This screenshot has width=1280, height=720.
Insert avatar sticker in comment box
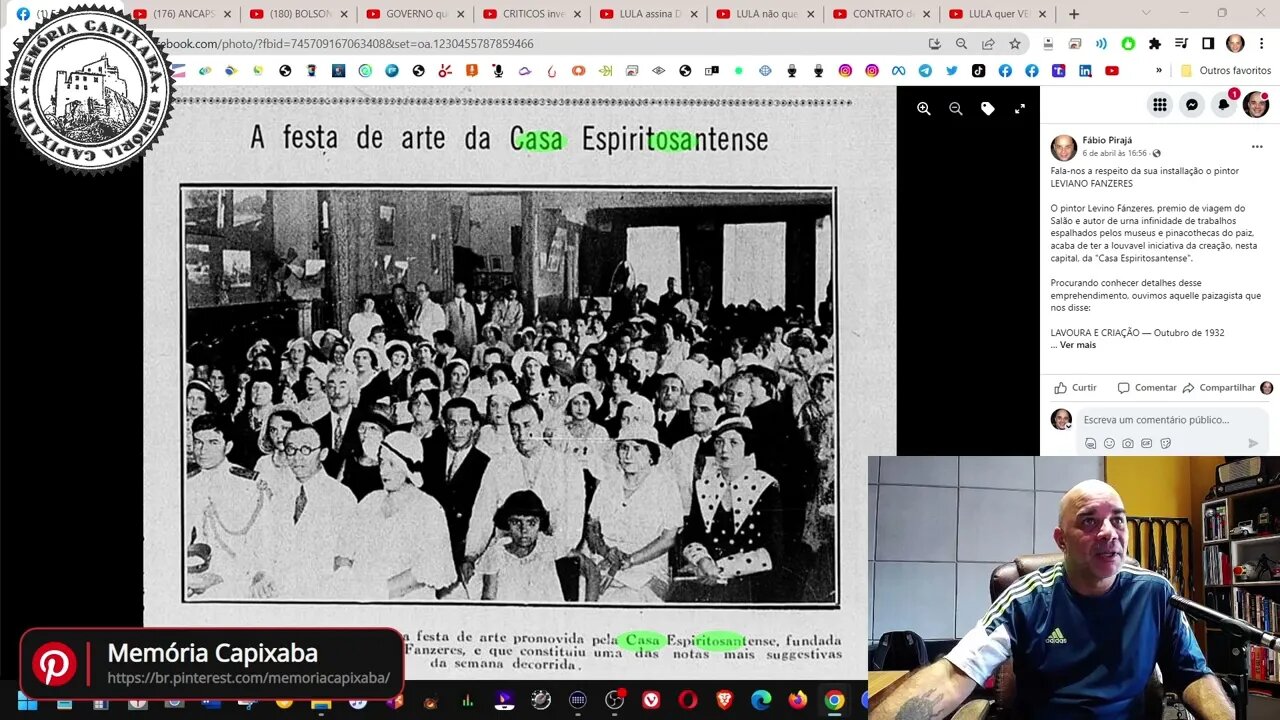tap(1090, 443)
